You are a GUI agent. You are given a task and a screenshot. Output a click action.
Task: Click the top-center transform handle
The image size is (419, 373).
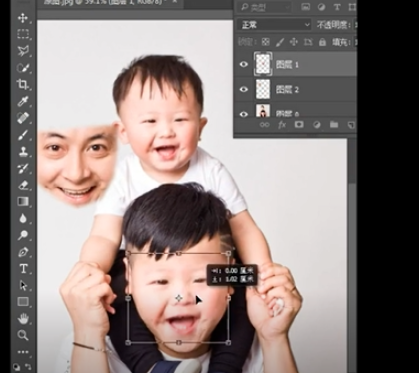(179, 254)
